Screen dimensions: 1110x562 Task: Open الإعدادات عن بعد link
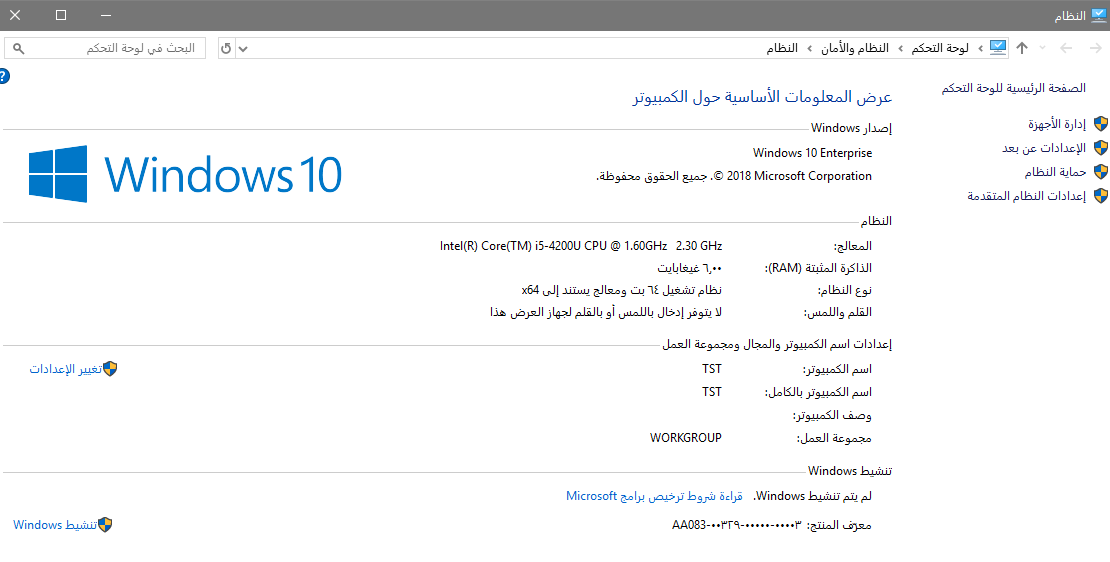[1043, 148]
